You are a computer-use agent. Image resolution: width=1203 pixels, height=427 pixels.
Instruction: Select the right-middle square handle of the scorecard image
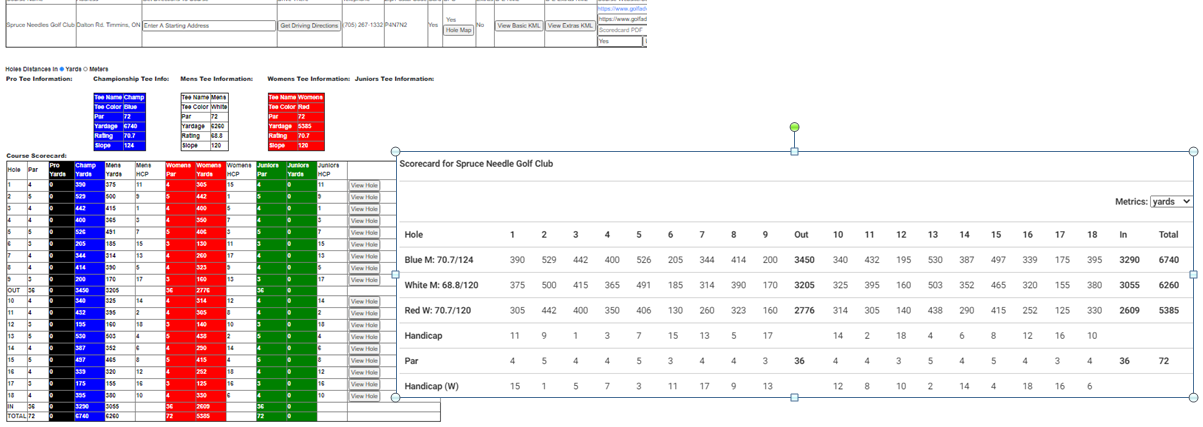1195,274
